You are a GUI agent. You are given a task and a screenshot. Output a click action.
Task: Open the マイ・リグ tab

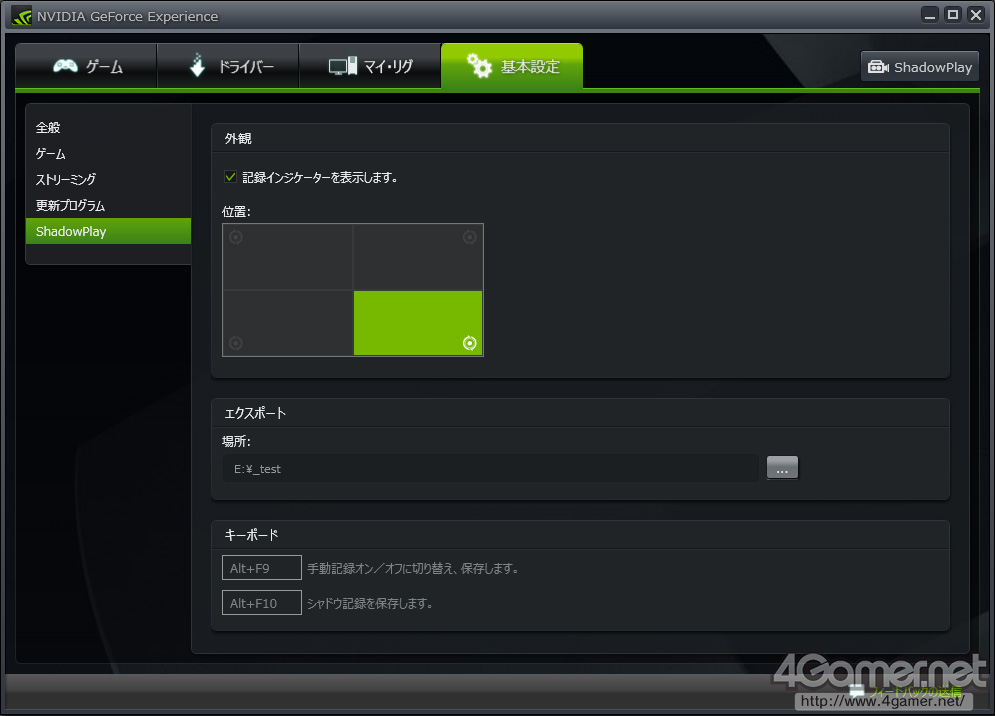(370, 66)
